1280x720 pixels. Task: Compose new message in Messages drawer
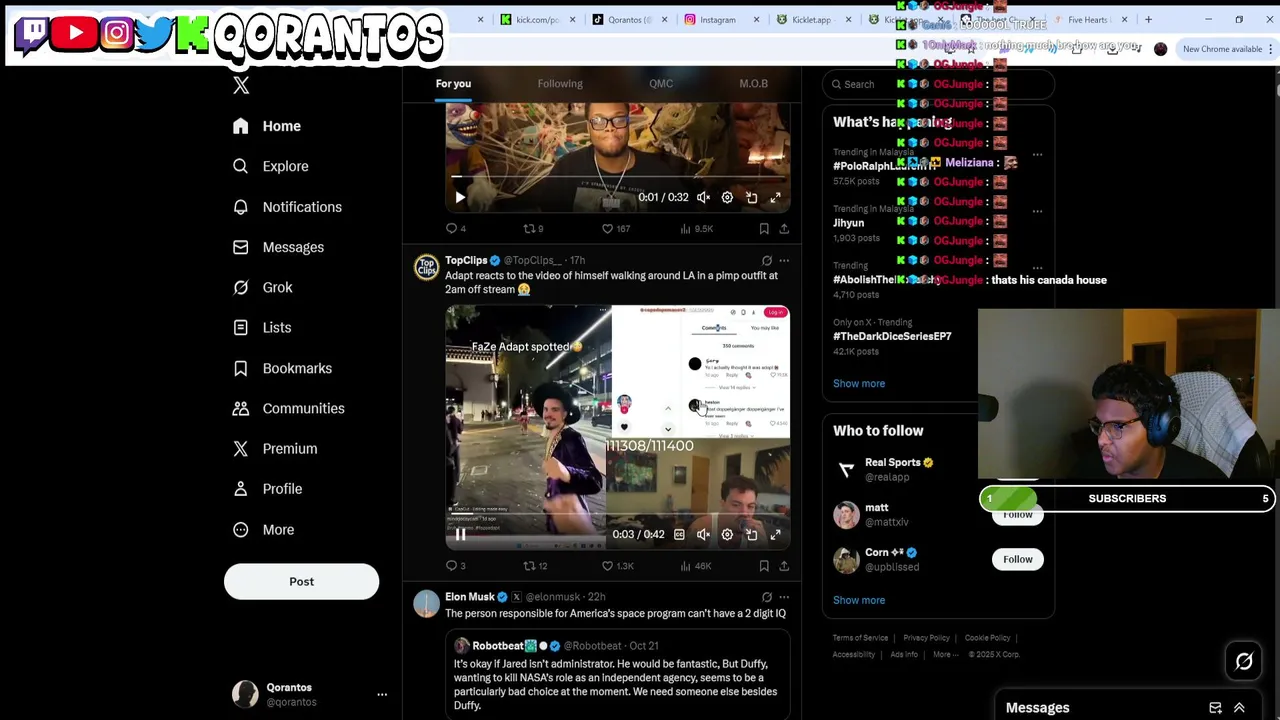pyautogui.click(x=1215, y=708)
